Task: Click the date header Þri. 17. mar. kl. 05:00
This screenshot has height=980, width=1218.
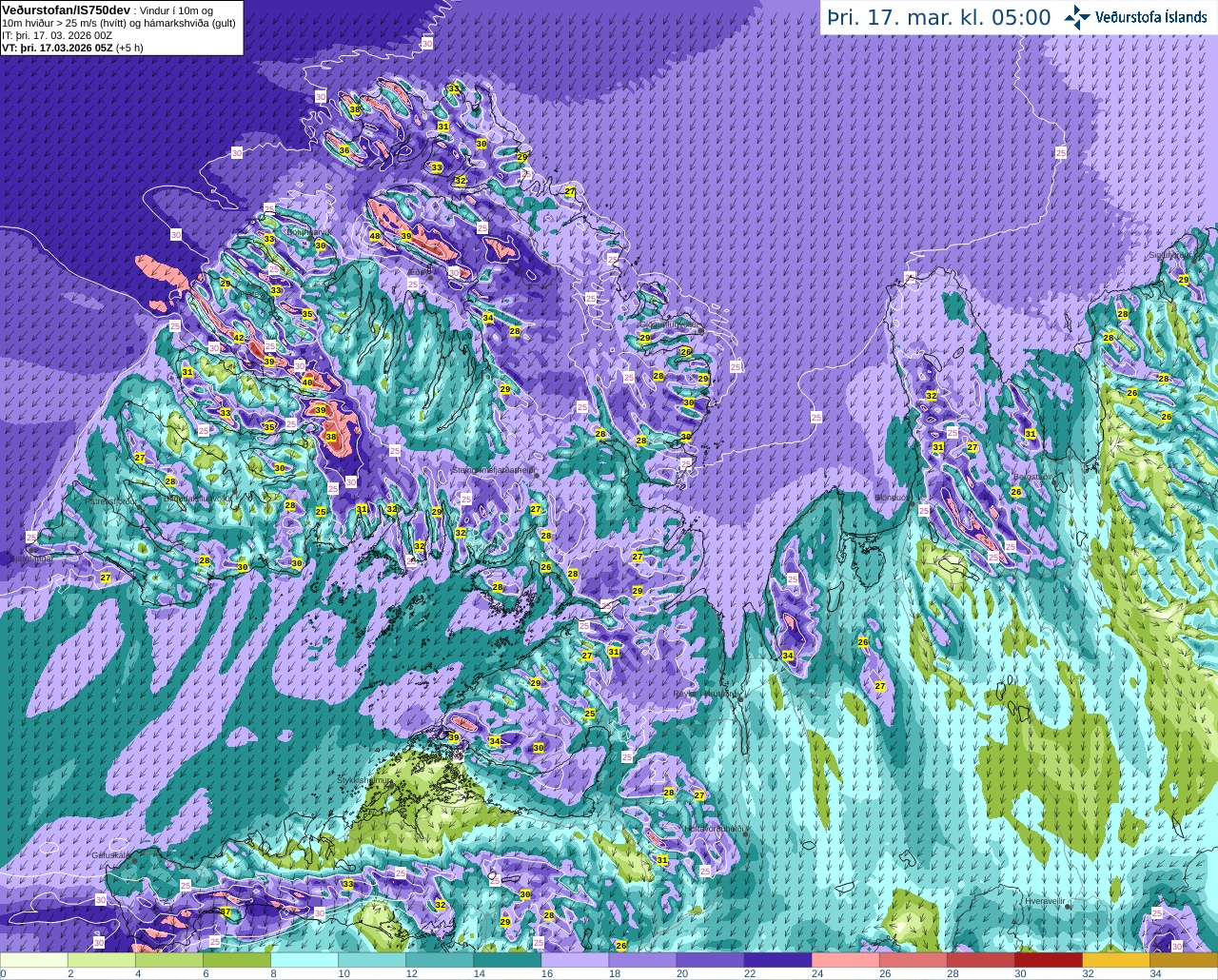Action: click(x=938, y=17)
